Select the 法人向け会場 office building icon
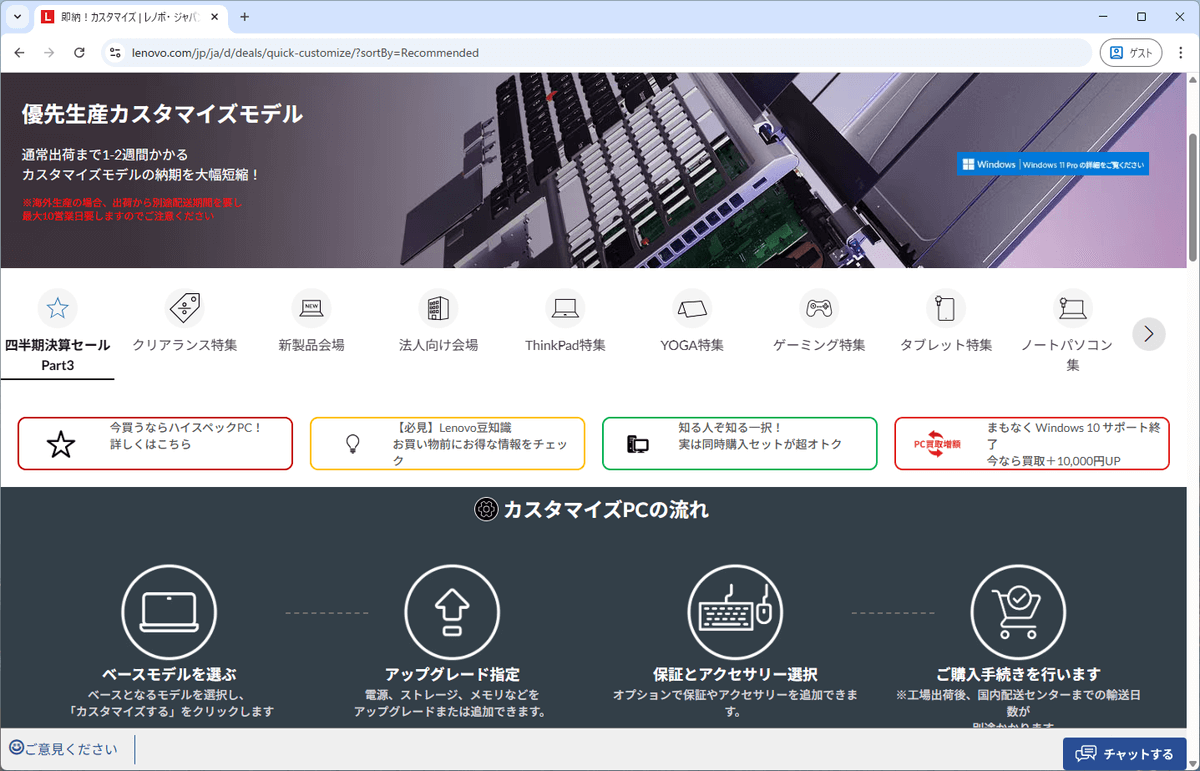The image size is (1200, 771). (x=438, y=308)
